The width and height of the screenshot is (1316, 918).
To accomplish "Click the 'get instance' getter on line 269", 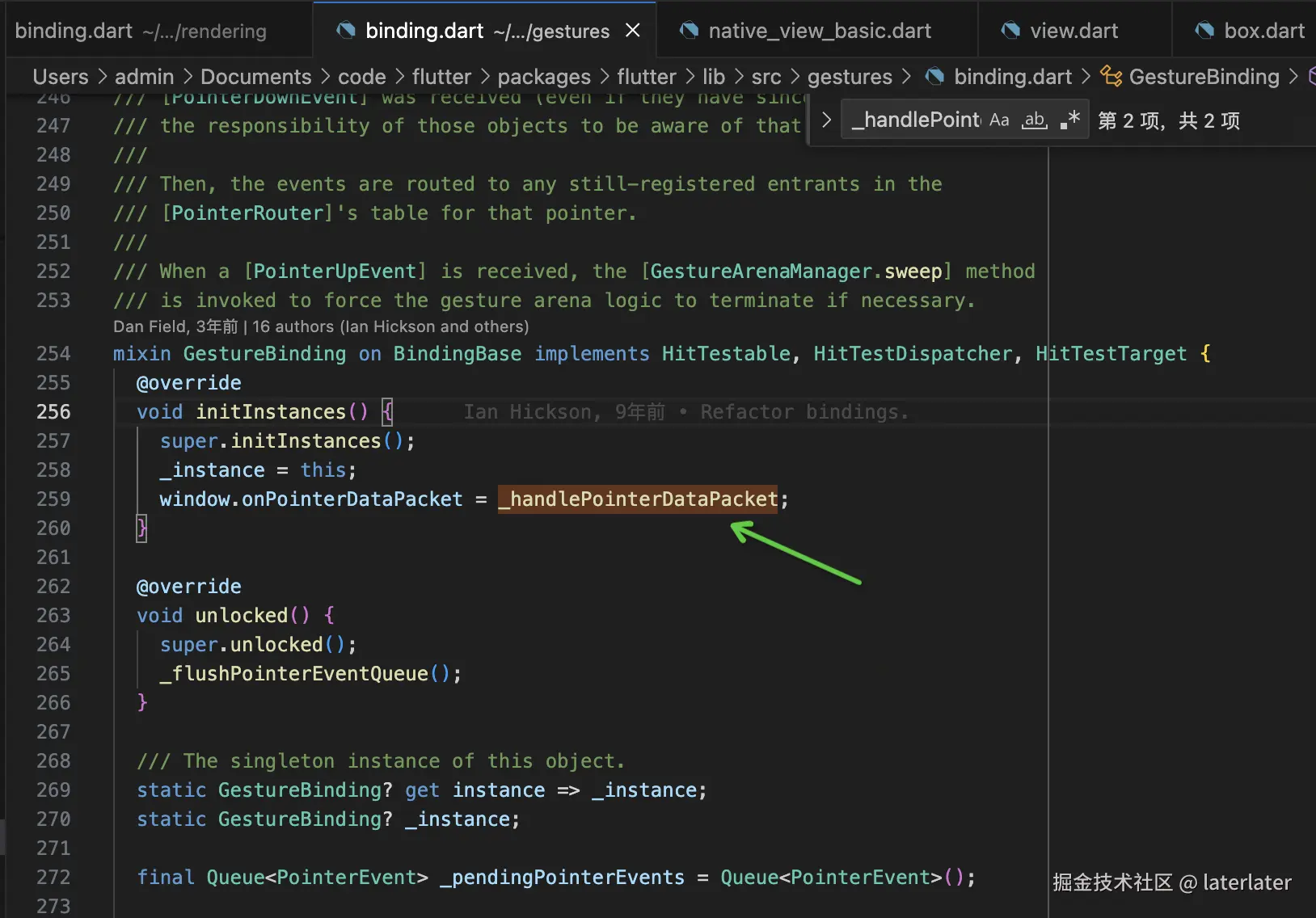I will pos(475,790).
